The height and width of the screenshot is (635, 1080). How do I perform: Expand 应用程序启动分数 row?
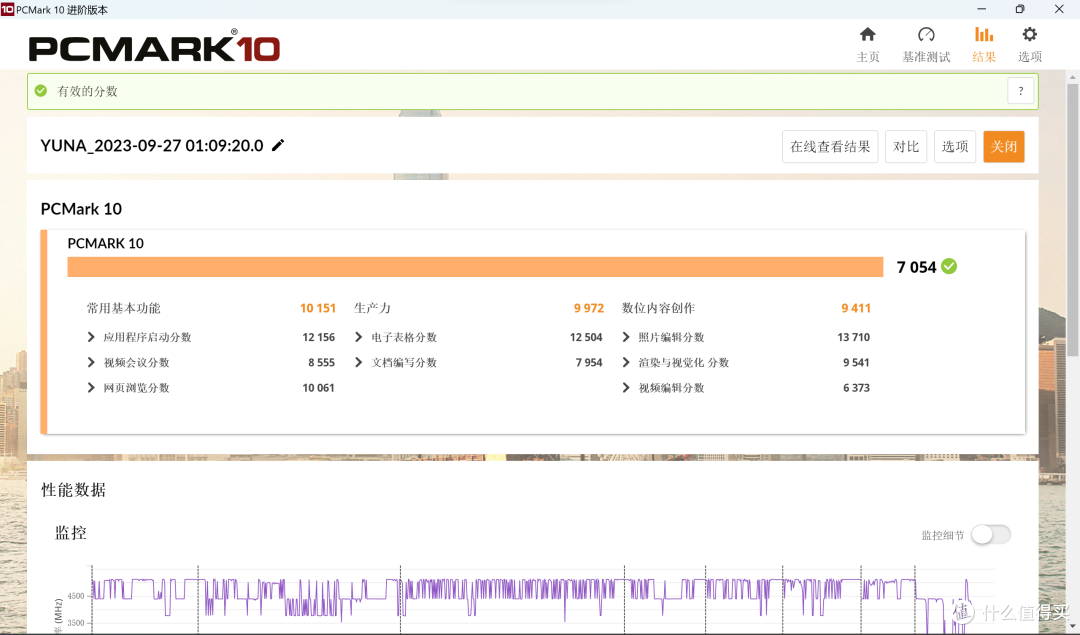[x=91, y=337]
